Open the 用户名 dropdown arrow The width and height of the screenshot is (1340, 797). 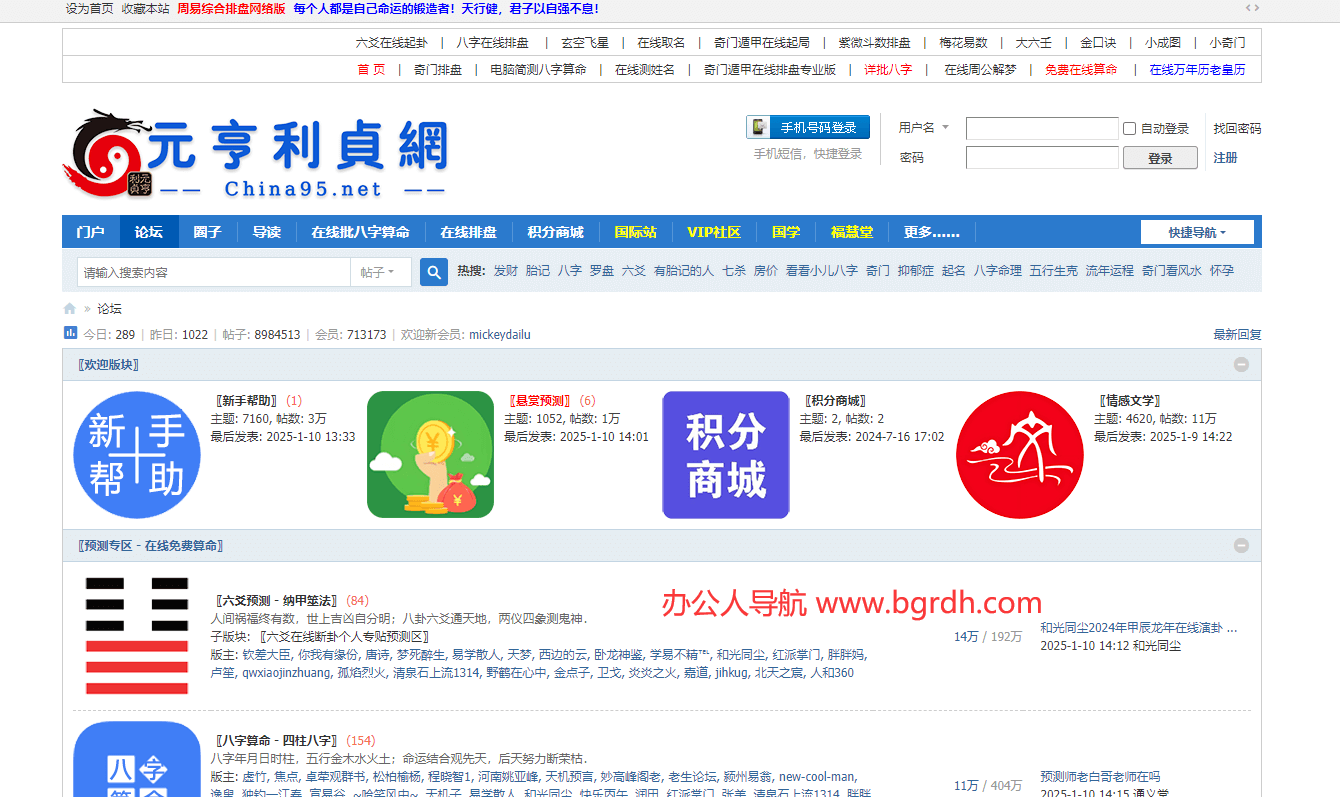click(945, 128)
